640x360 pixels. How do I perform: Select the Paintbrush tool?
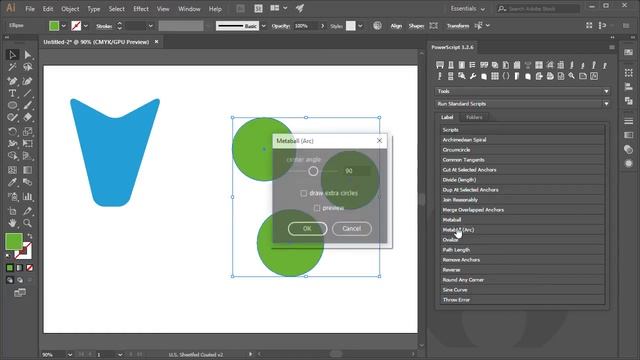click(x=27, y=105)
